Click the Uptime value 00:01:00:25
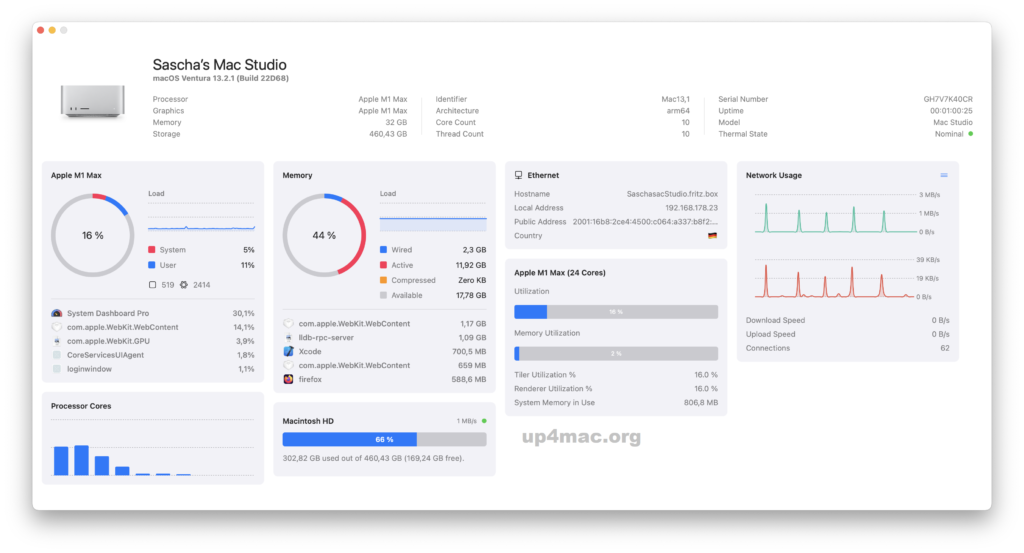Viewport: 1024px width, 553px height. point(951,111)
